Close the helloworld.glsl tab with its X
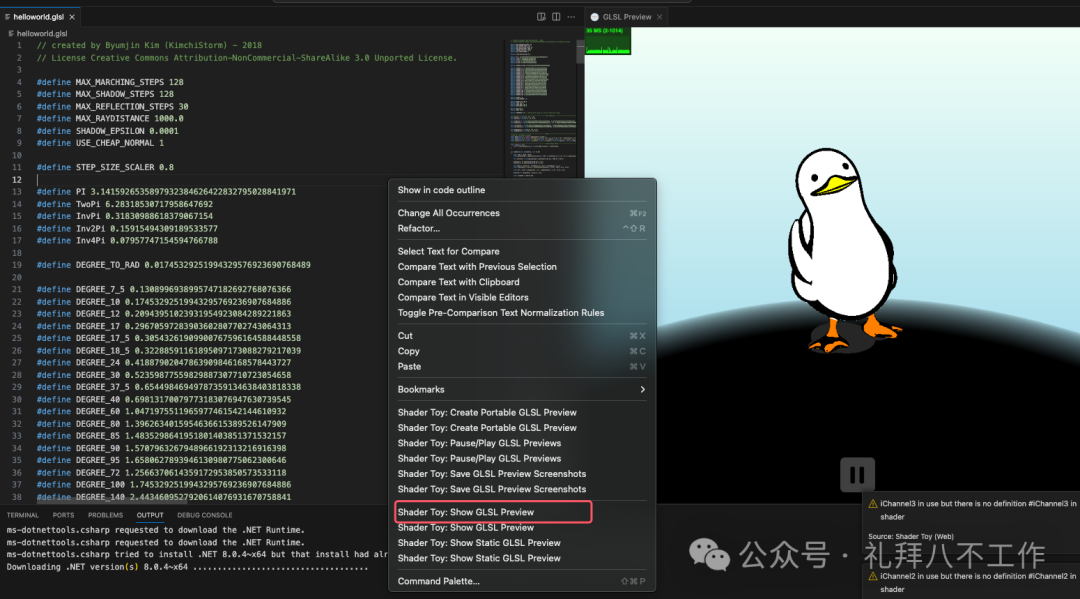This screenshot has width=1080, height=599. coord(72,17)
